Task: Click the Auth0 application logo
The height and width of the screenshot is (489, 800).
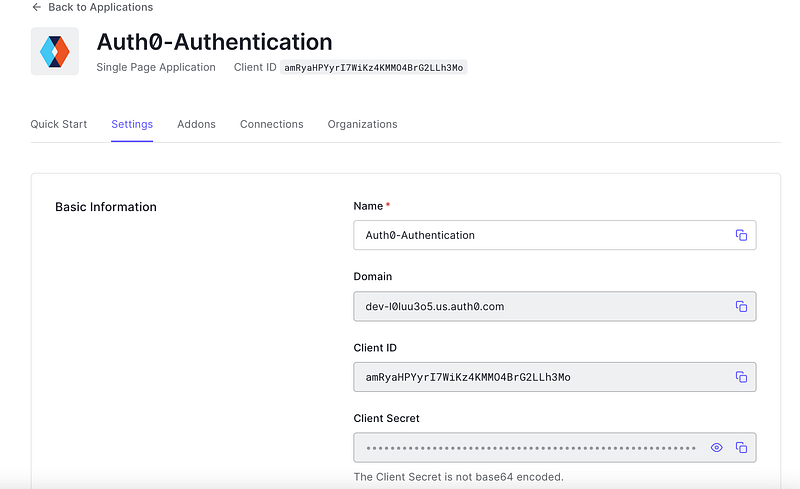Action: (x=55, y=51)
